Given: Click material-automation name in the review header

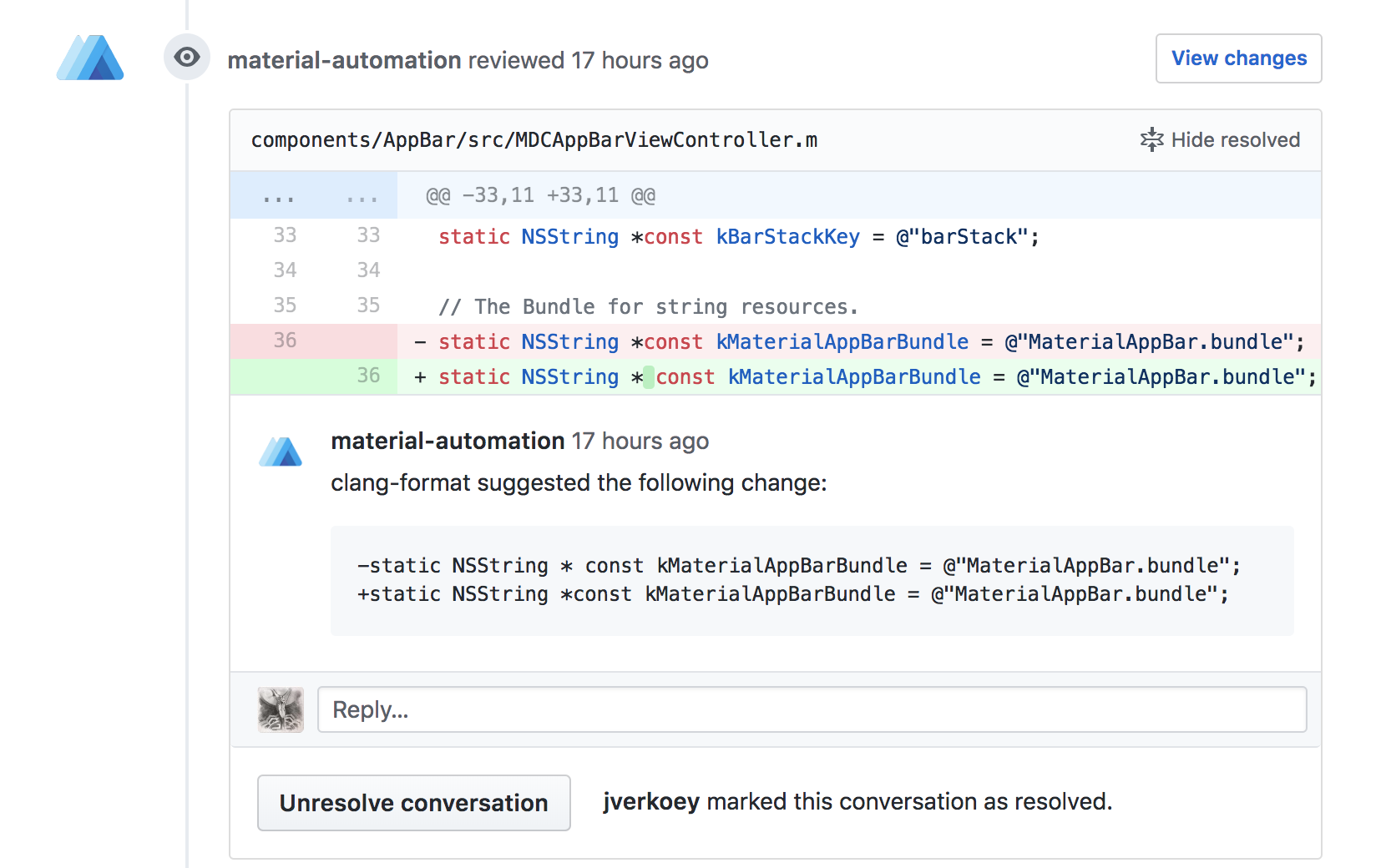Looking at the screenshot, I should pos(344,60).
